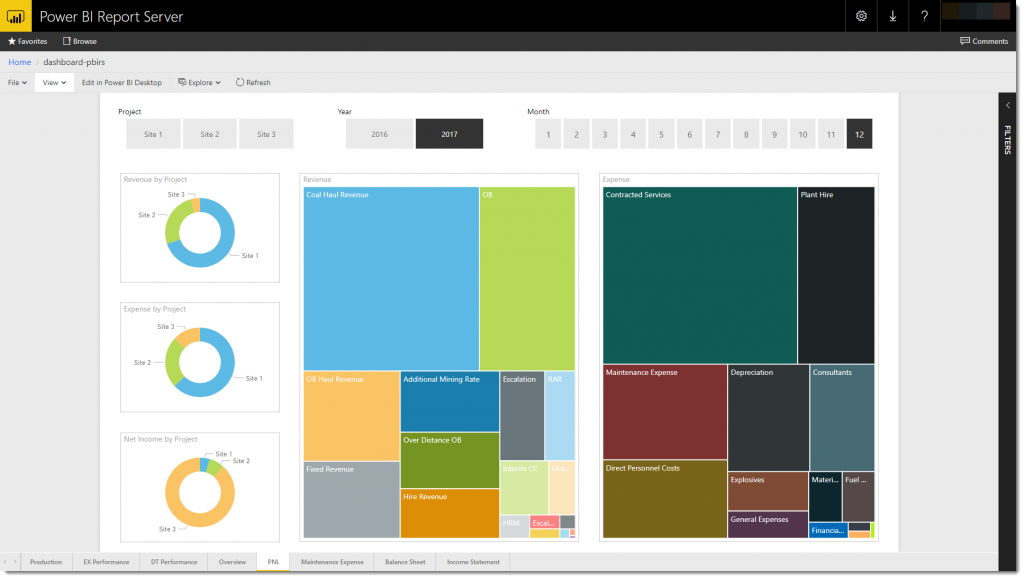Click the Favorites star
Image resolution: width=1024 pixels, height=579 pixels.
point(13,41)
